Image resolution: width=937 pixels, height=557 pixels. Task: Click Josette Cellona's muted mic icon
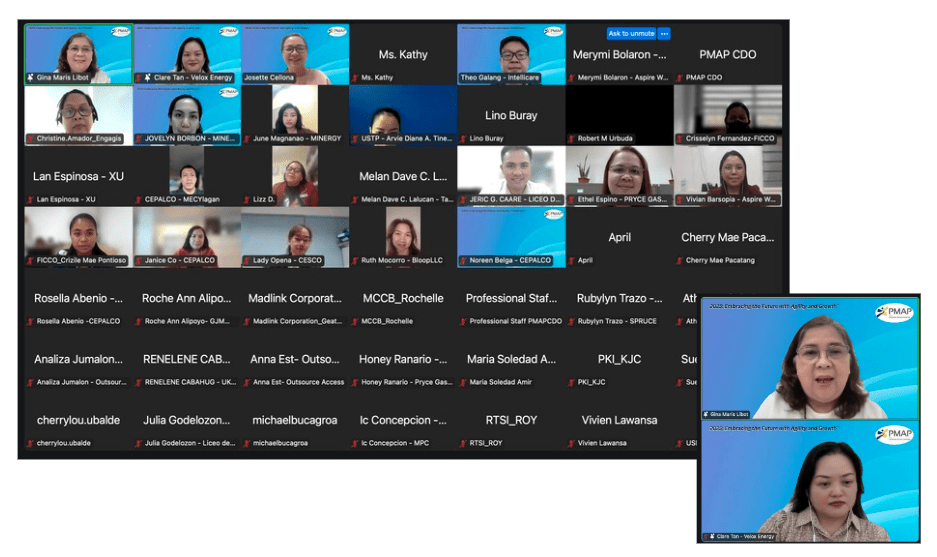coord(247,78)
